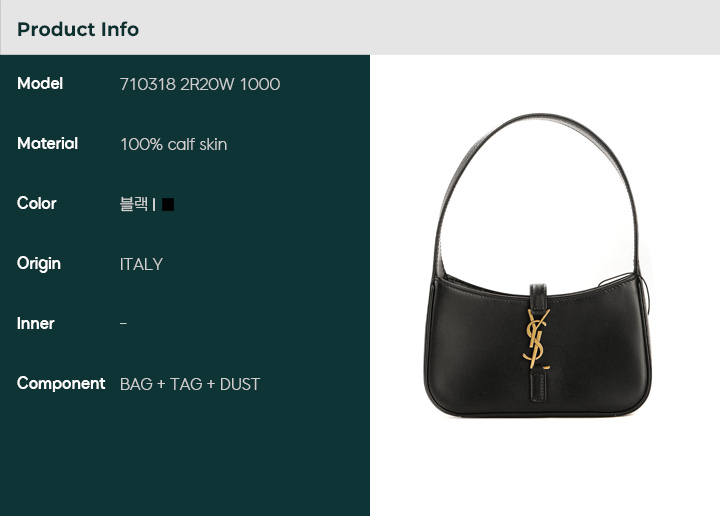Click the gray Product Info header bar
Image resolution: width=720 pixels, height=516 pixels.
point(360,28)
